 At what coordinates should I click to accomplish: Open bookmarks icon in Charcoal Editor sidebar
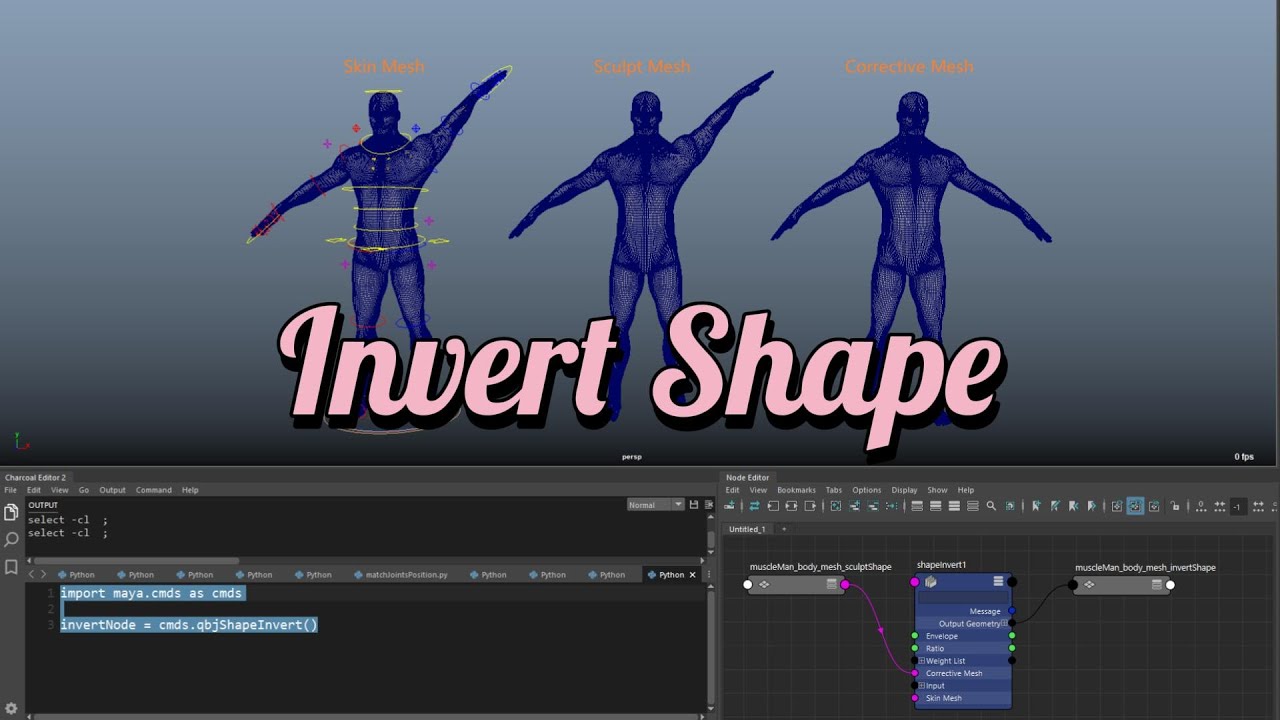(x=11, y=567)
